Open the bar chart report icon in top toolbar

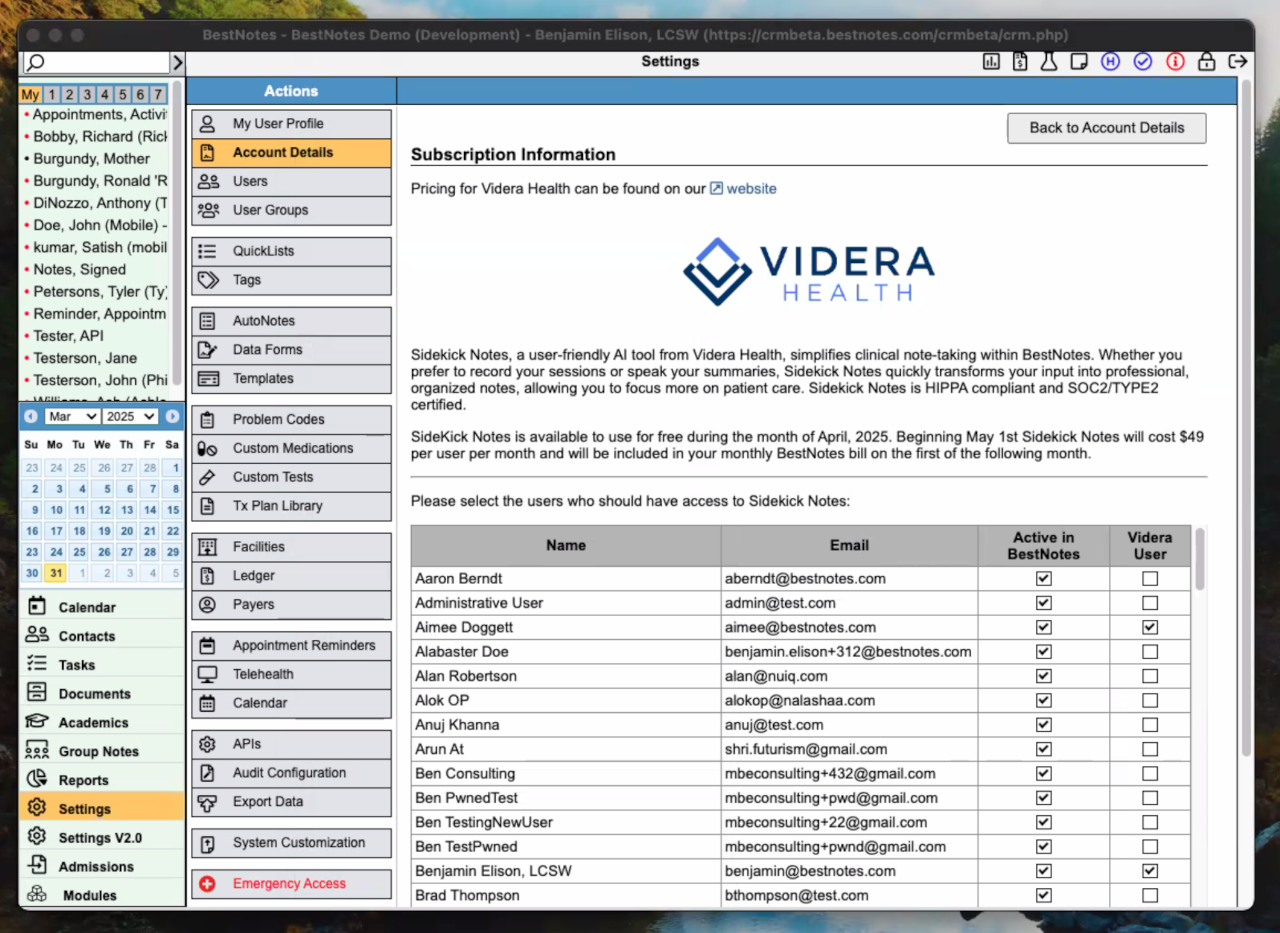[x=991, y=62]
